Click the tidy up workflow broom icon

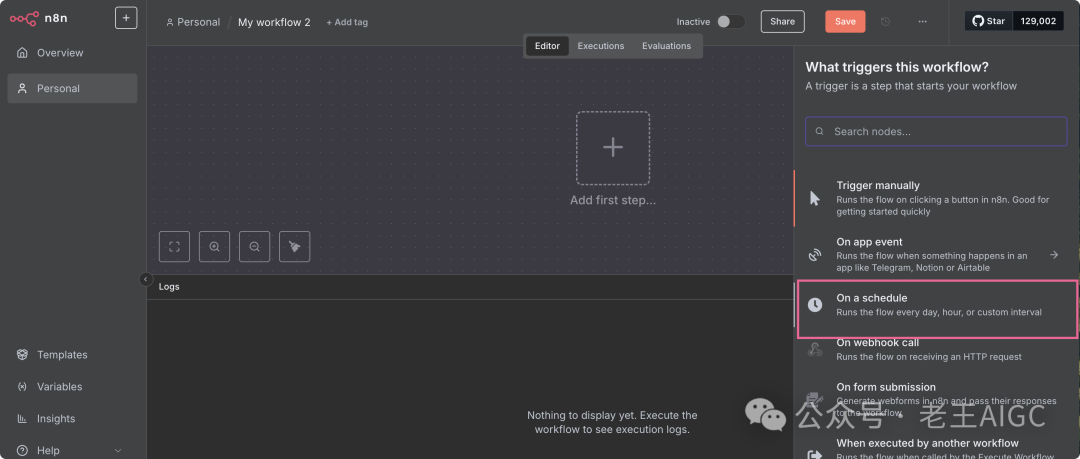tap(294, 247)
